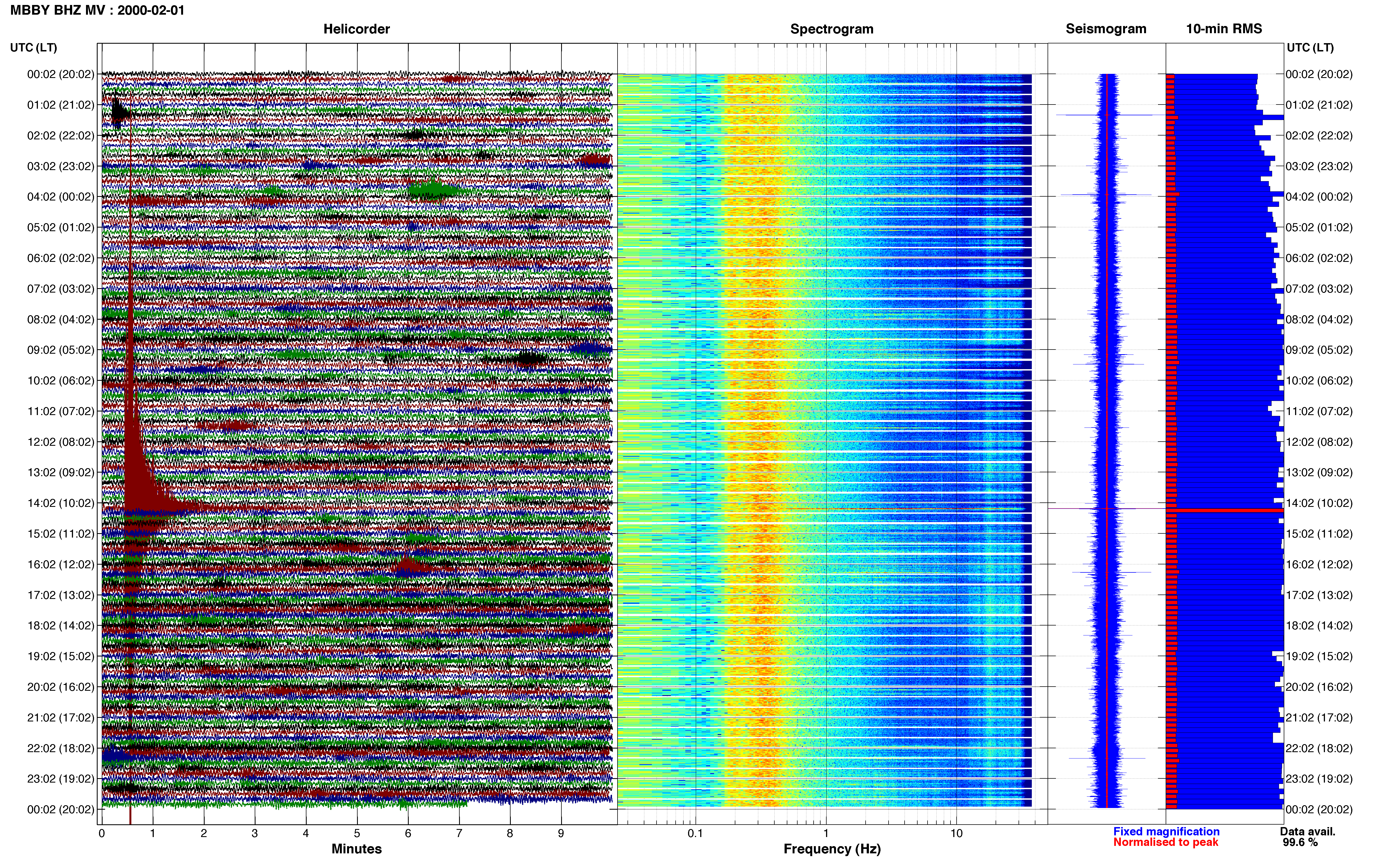Click the black event burst near 01:02 trace
1388x868 pixels.
118,112
